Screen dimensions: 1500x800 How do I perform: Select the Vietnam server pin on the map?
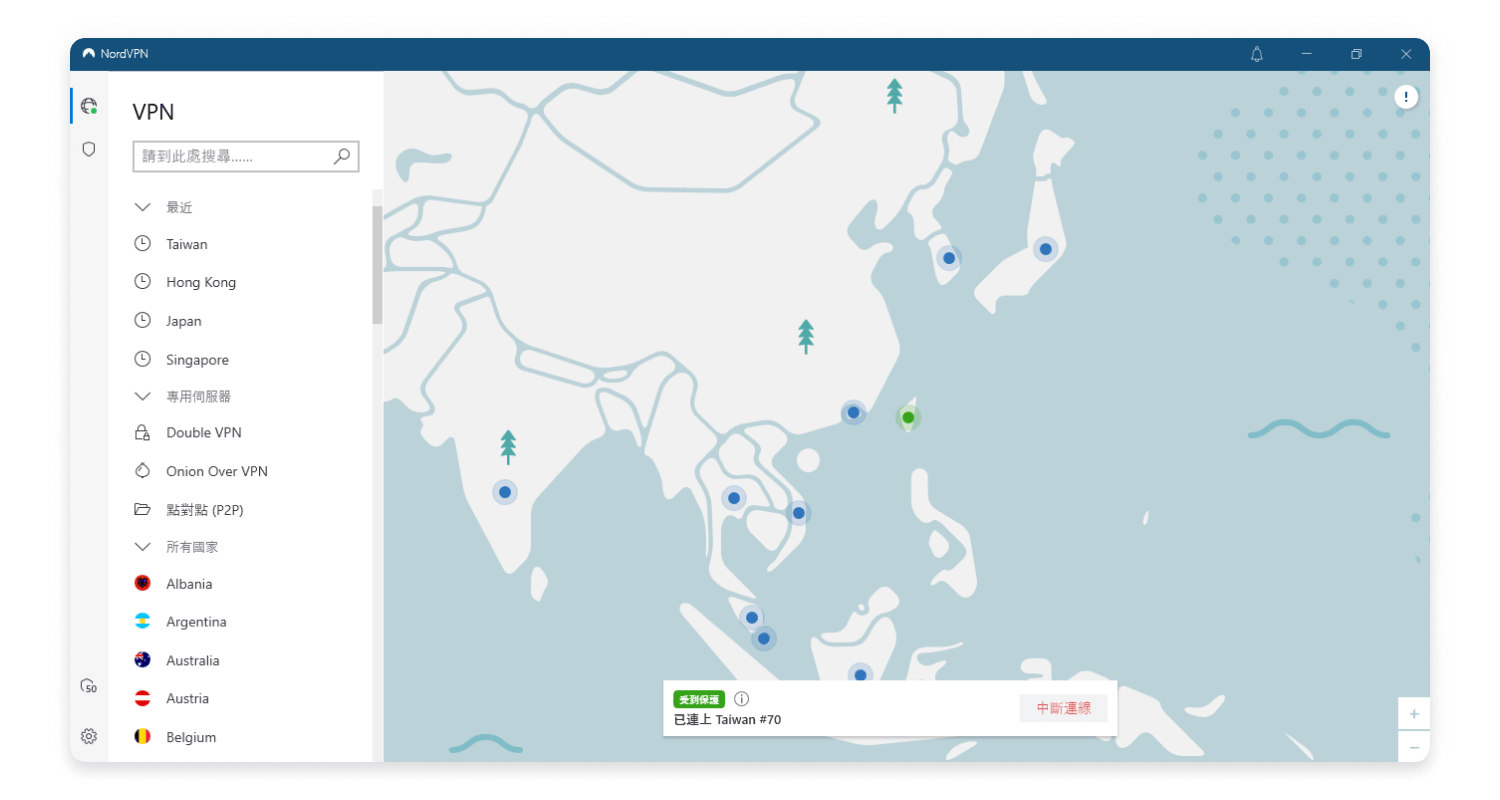click(798, 513)
